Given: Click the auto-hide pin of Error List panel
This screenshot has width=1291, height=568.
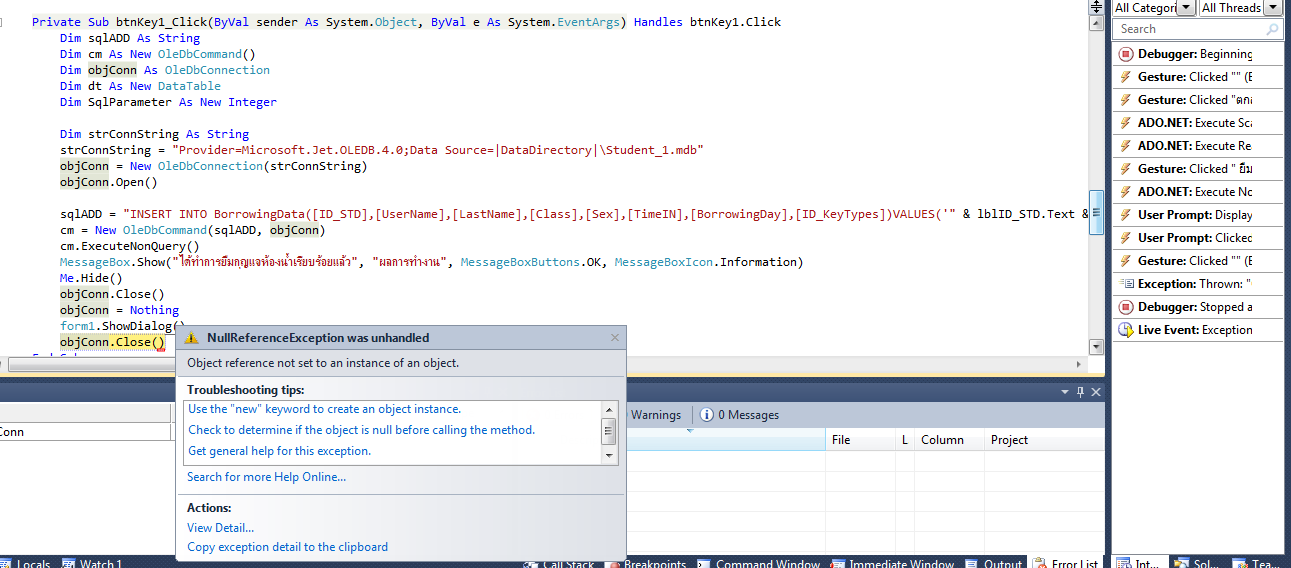Looking at the screenshot, I should click(1081, 392).
